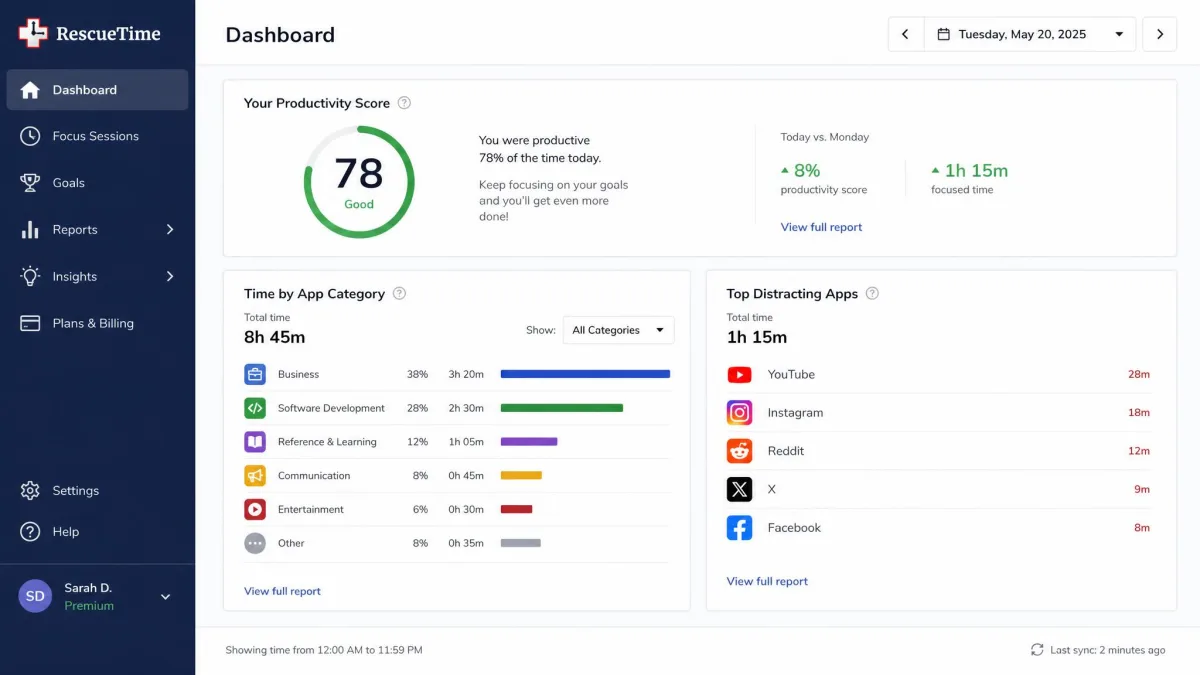Click the Communication megaphone icon
The image size is (1200, 675).
[255, 476]
